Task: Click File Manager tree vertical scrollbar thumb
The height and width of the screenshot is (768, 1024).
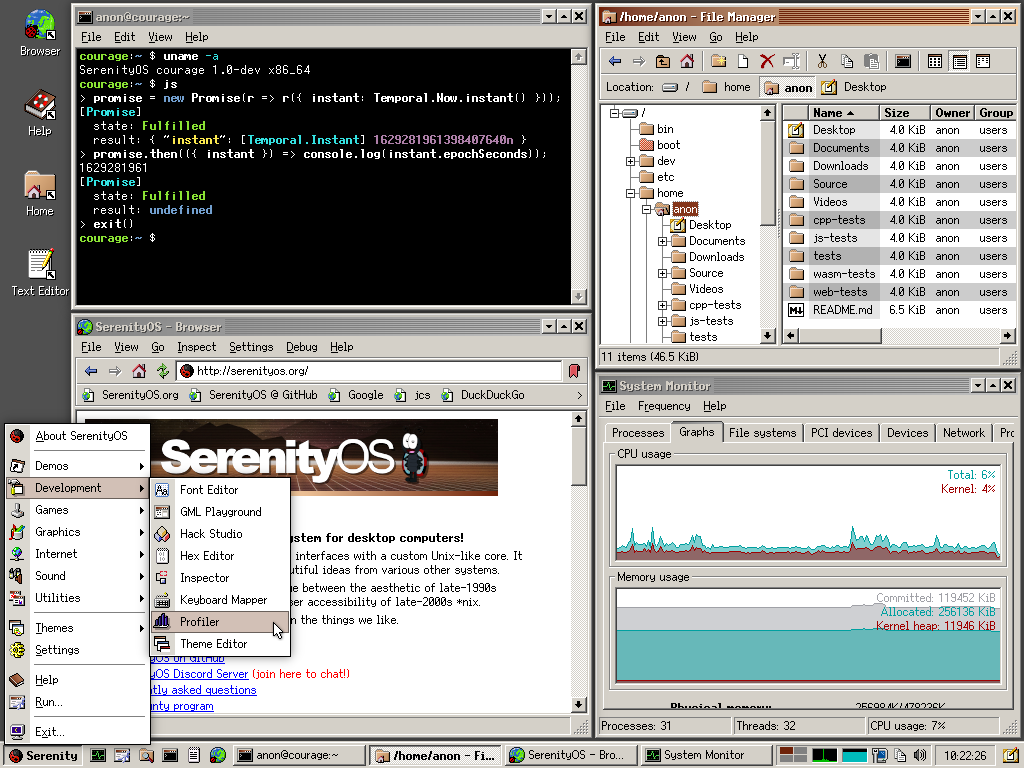Action: point(767,173)
